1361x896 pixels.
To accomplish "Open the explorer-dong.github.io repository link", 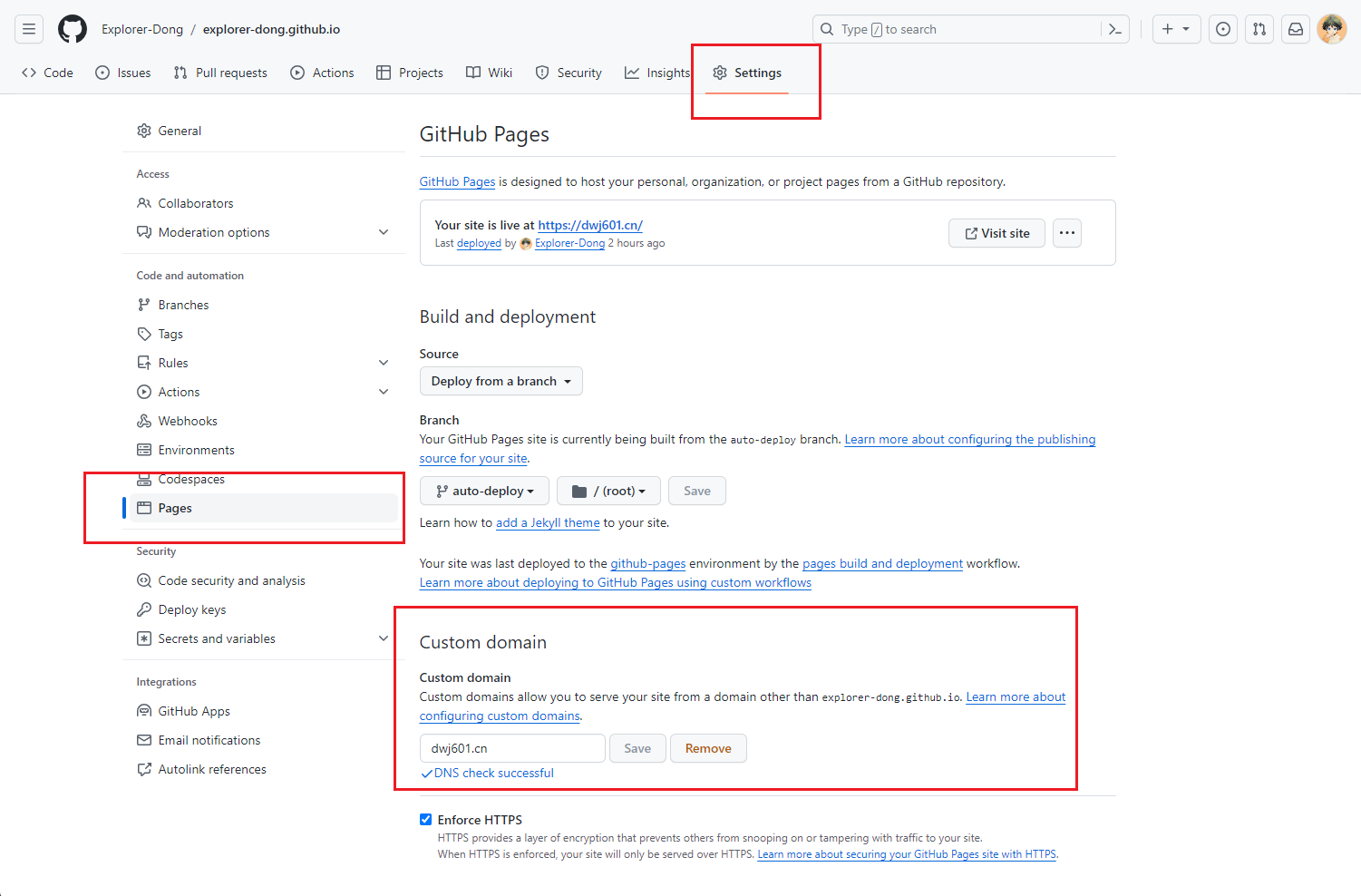I will coord(271,29).
